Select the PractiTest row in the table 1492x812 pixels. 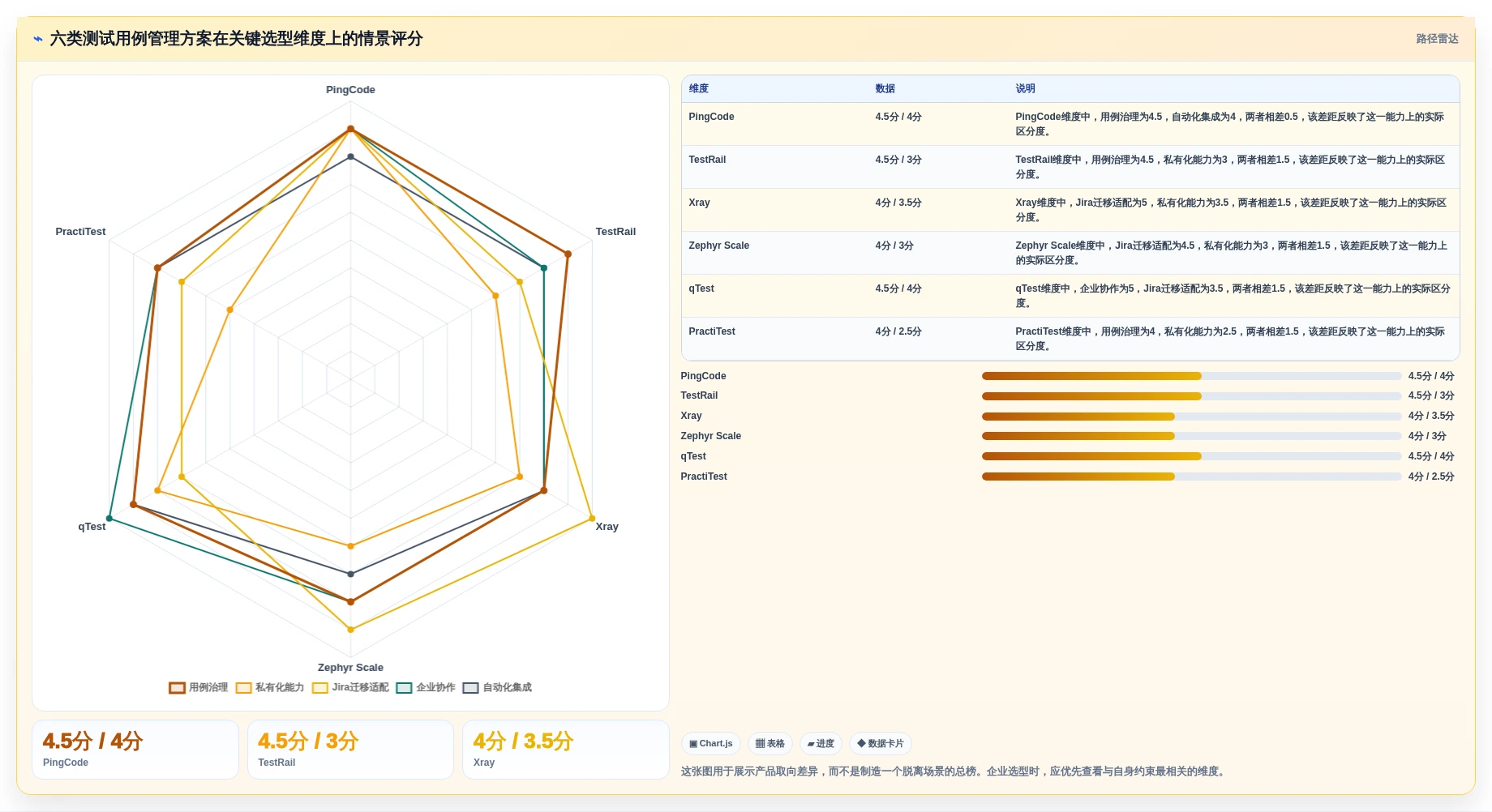1070,339
